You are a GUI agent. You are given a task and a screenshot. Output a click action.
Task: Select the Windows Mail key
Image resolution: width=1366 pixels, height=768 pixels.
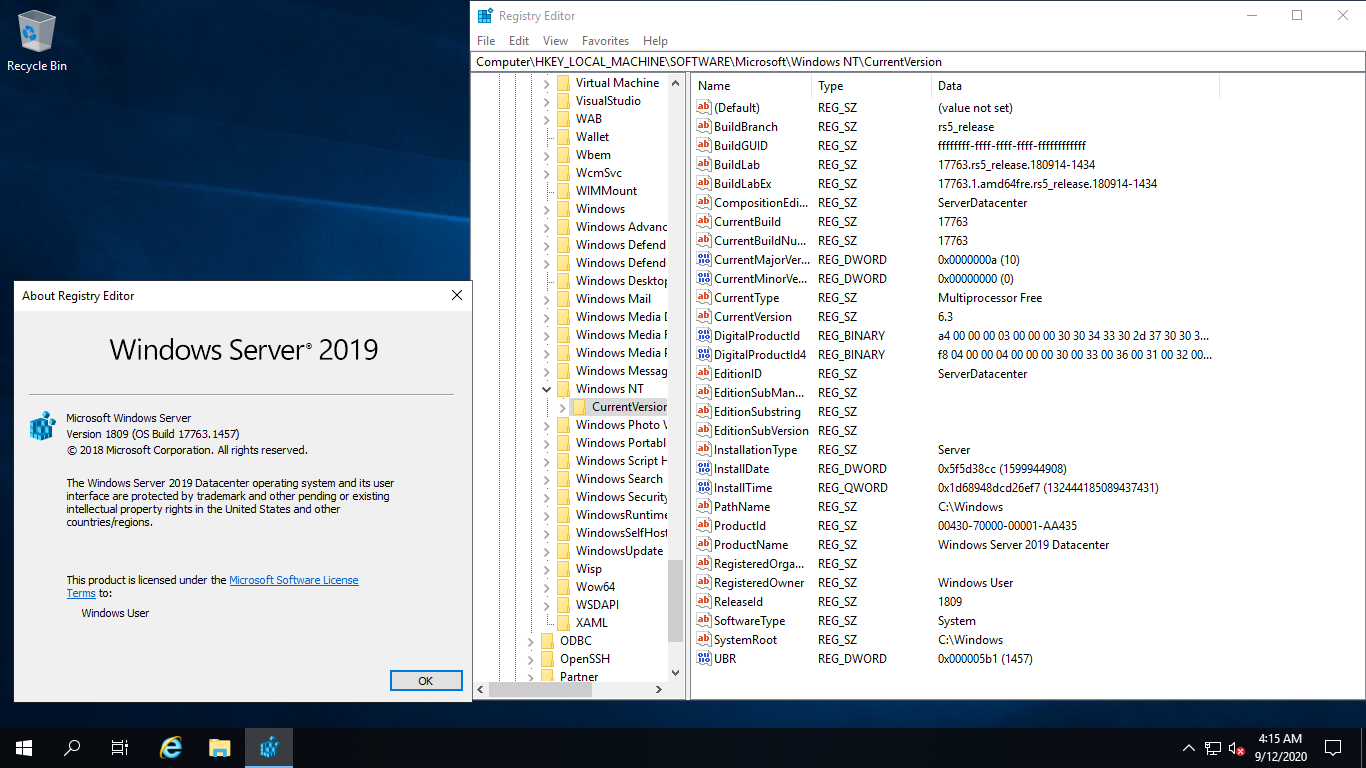click(613, 299)
